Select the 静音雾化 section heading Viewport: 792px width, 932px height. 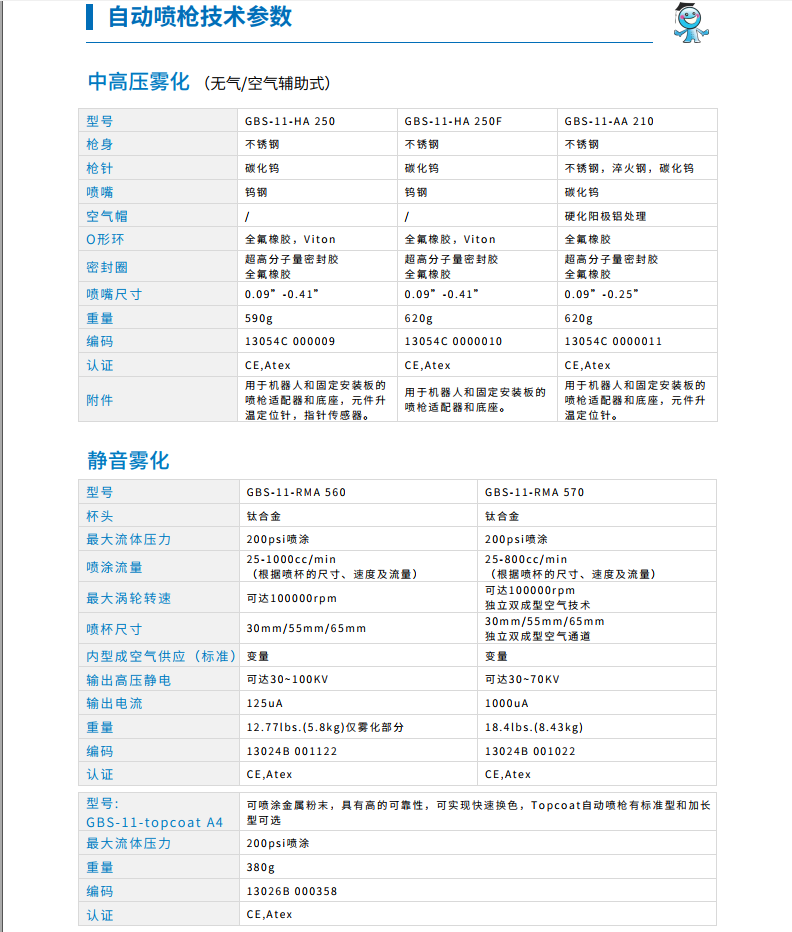click(x=128, y=461)
